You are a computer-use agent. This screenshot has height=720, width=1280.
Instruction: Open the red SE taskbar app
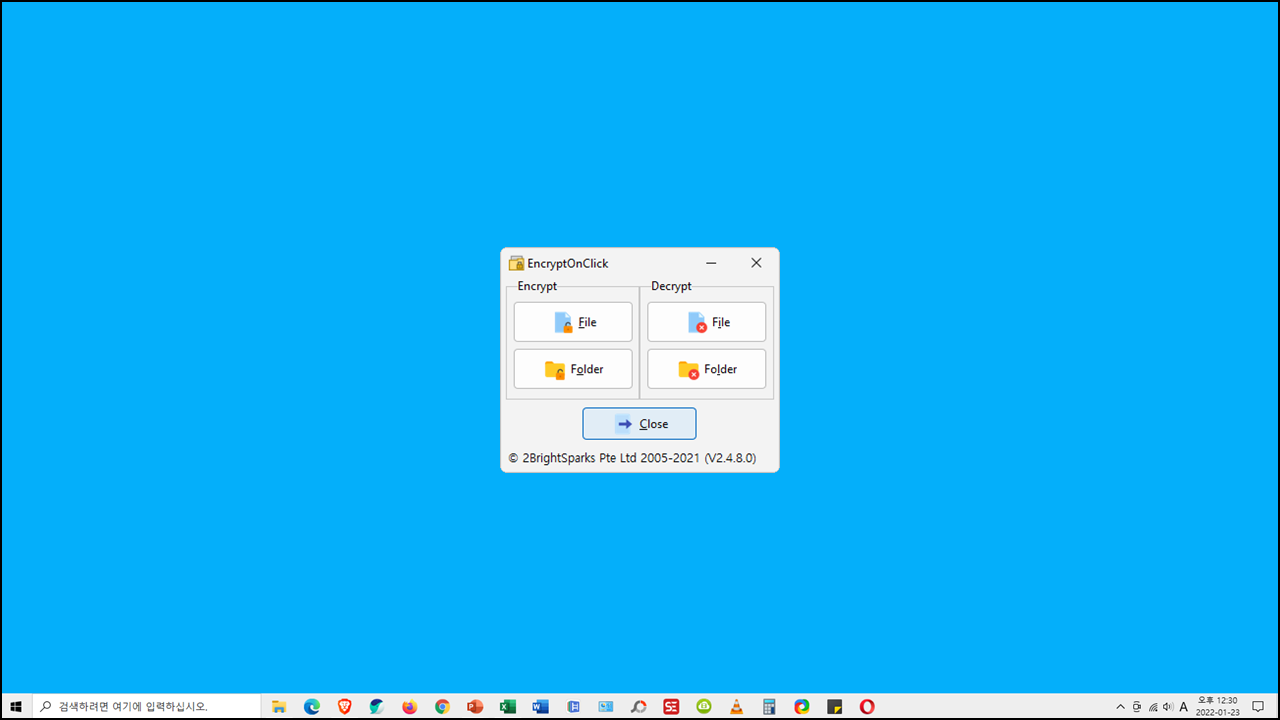click(x=671, y=707)
